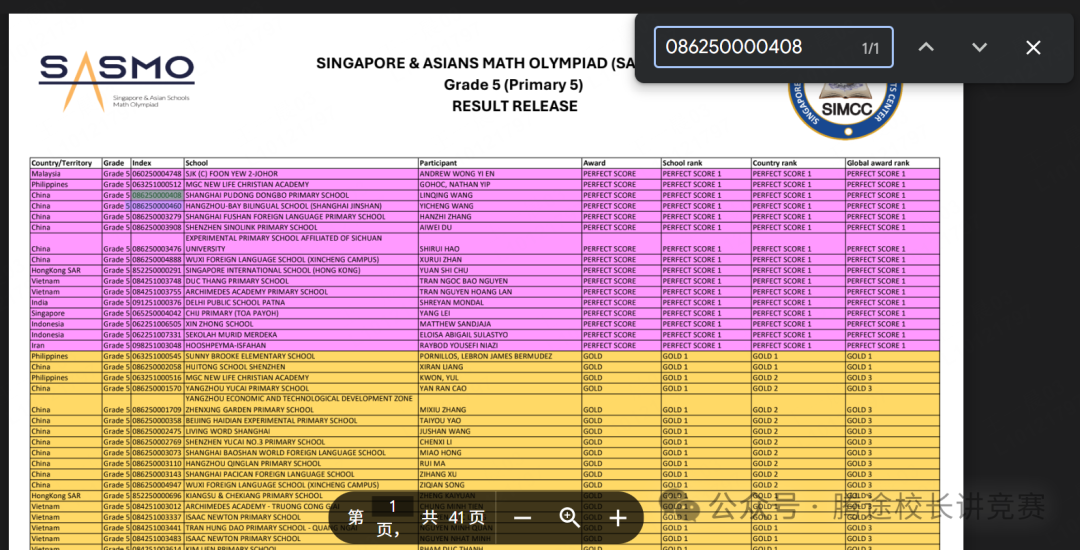Click participant RAYBOD YOUSEFI NIAZI

tap(461, 345)
